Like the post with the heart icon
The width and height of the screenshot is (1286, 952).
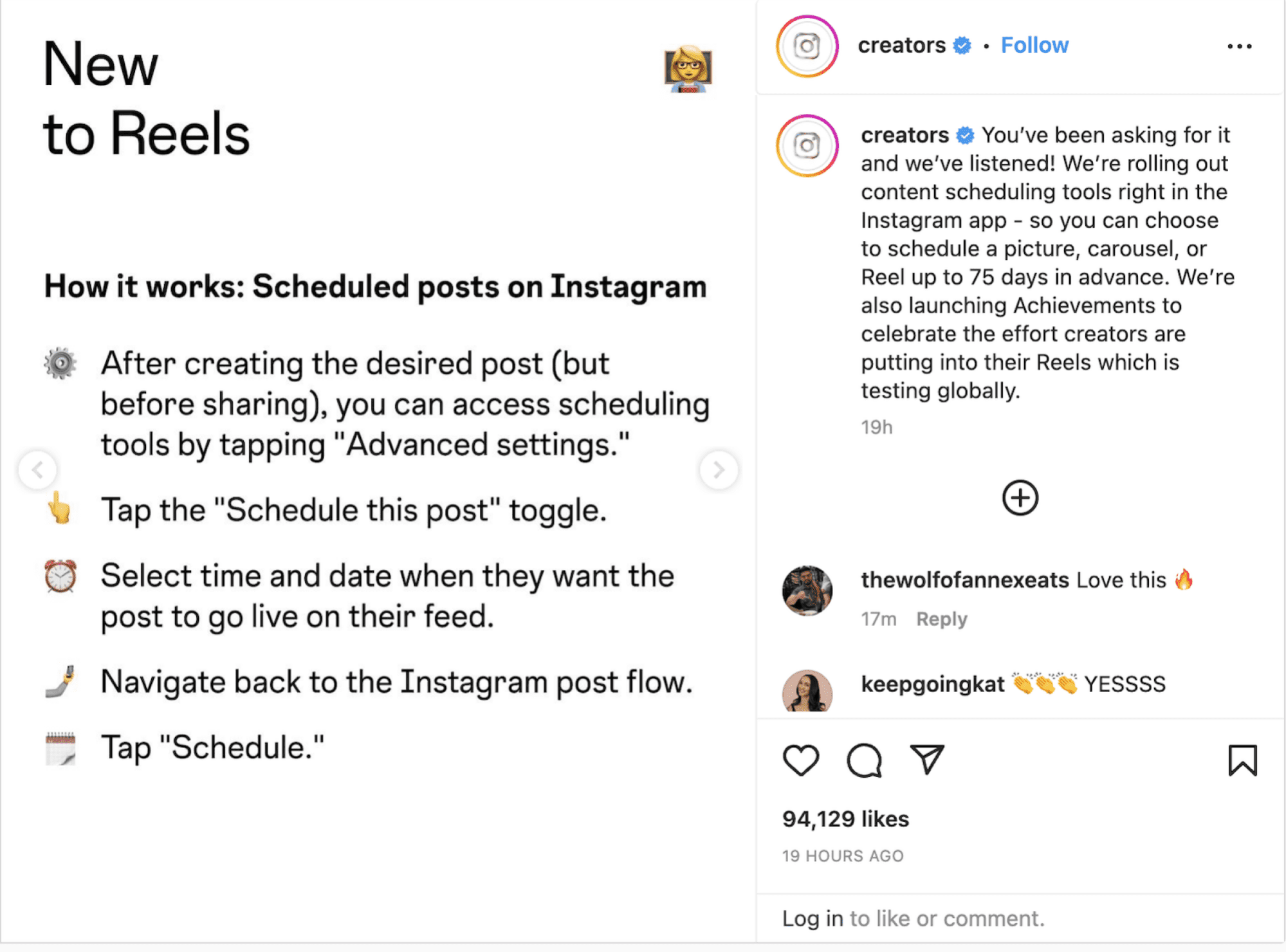coord(801,760)
